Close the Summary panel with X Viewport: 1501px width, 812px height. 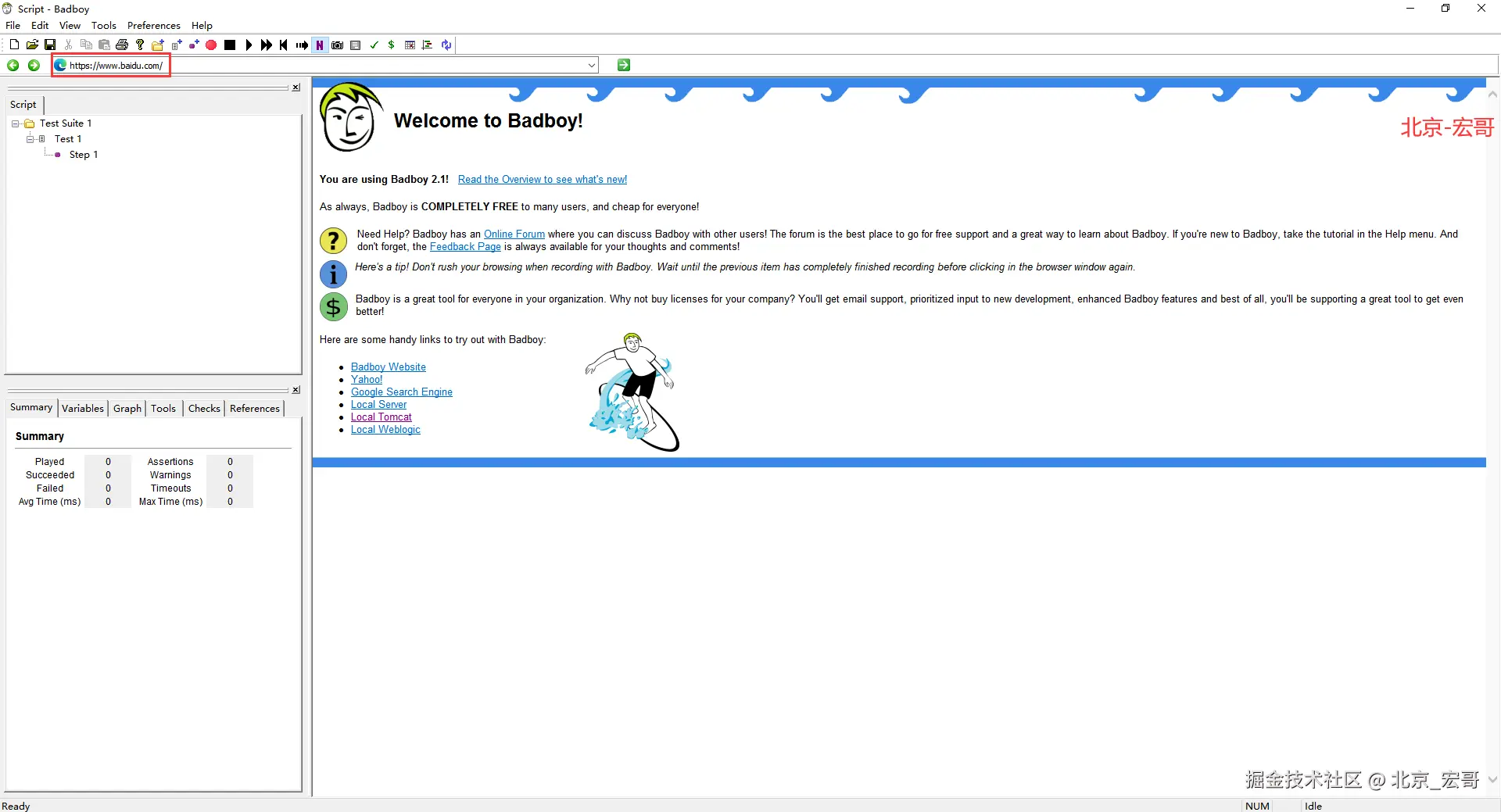296,390
